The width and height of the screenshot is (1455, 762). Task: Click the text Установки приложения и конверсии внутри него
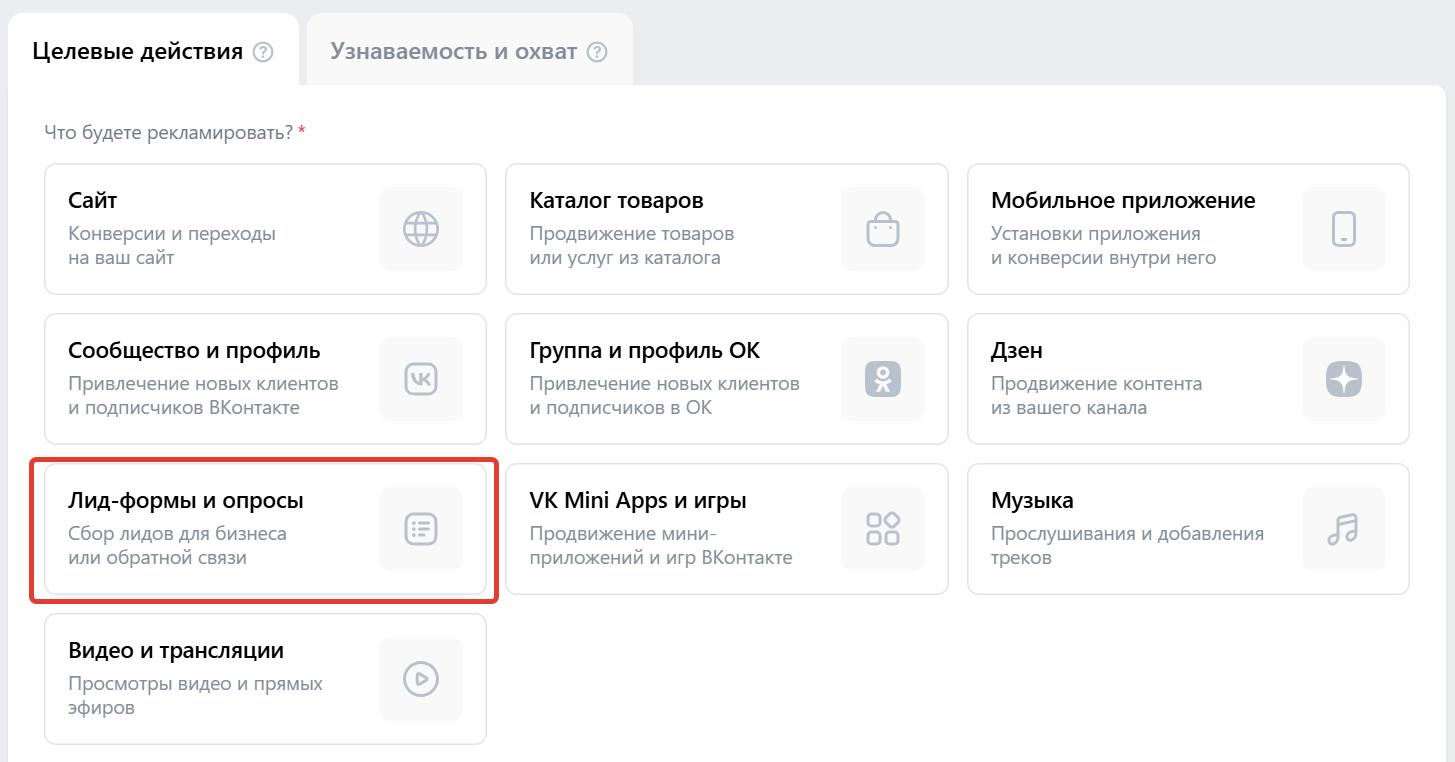1103,246
